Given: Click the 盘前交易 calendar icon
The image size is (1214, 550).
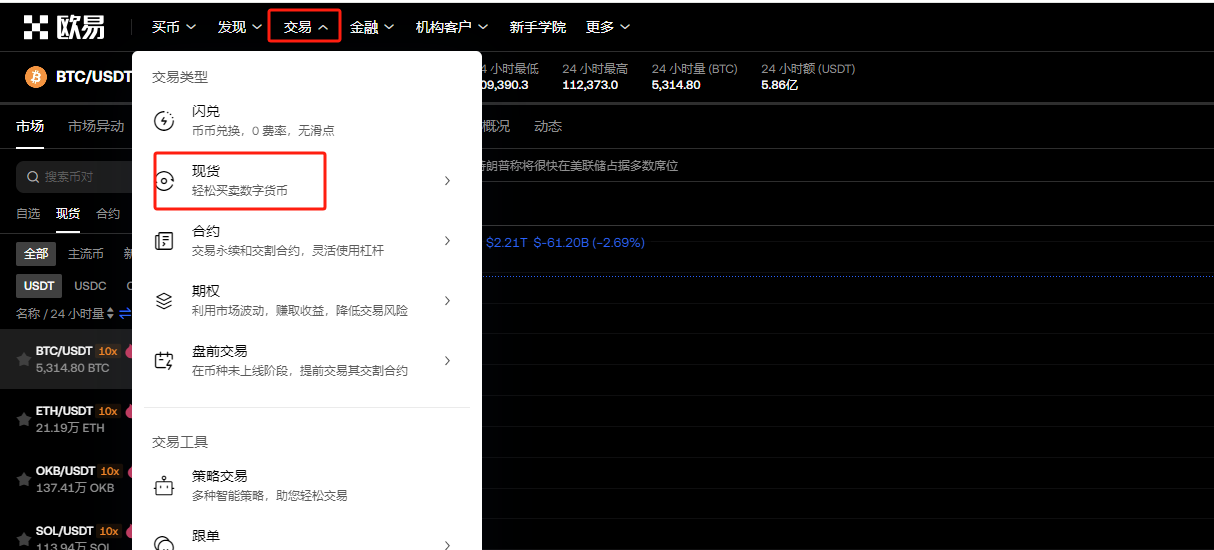Looking at the screenshot, I should (x=164, y=361).
